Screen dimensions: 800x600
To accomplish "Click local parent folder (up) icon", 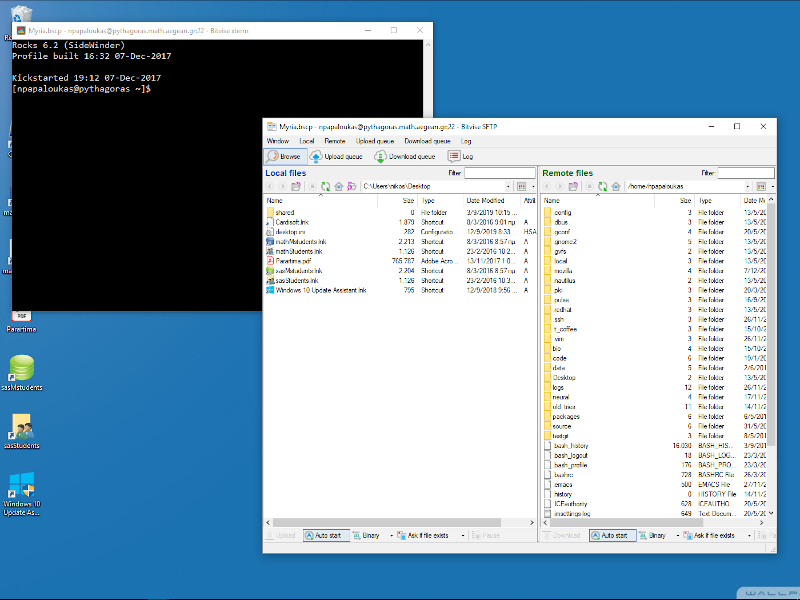I will tap(296, 186).
